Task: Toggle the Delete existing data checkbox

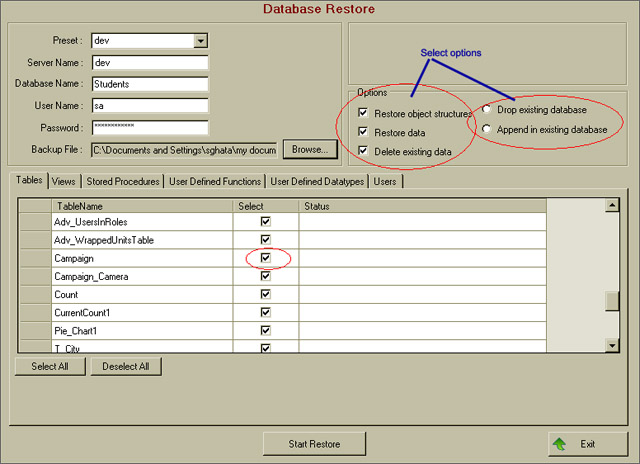Action: tap(363, 151)
